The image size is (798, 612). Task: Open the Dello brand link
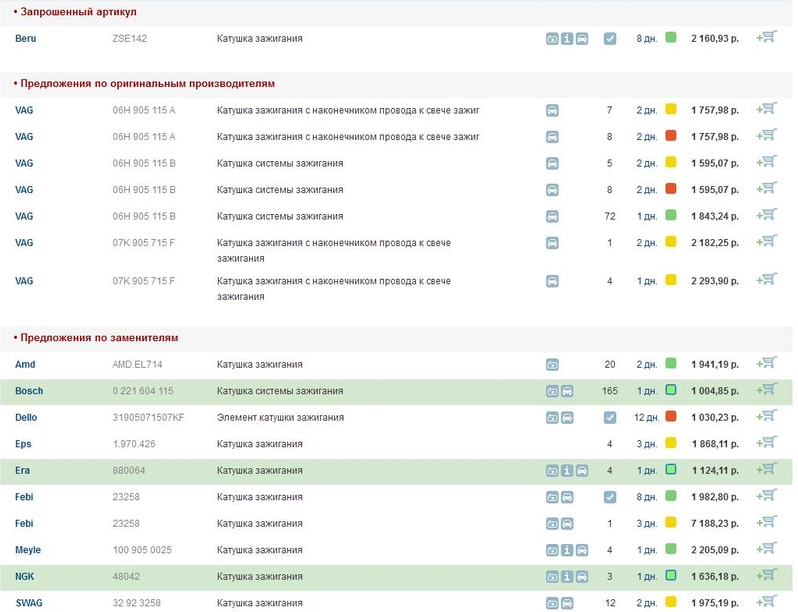tap(26, 418)
